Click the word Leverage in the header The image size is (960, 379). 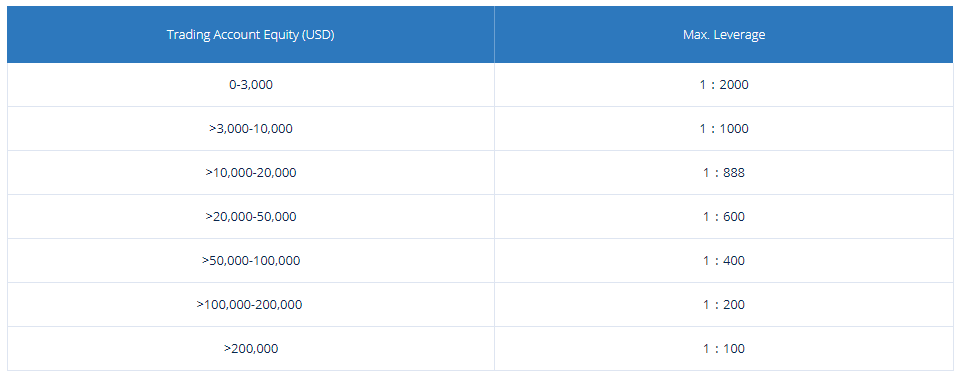[744, 35]
